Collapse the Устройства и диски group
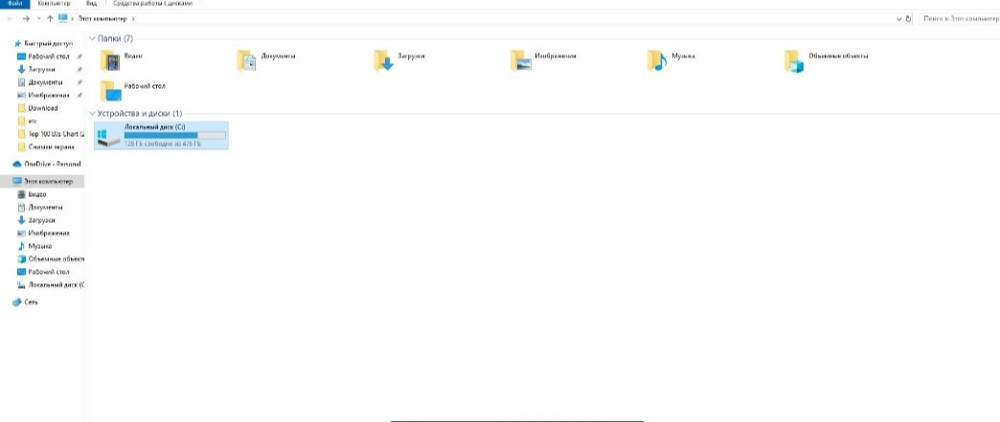Screen dimensions: 1000x422 [92, 114]
